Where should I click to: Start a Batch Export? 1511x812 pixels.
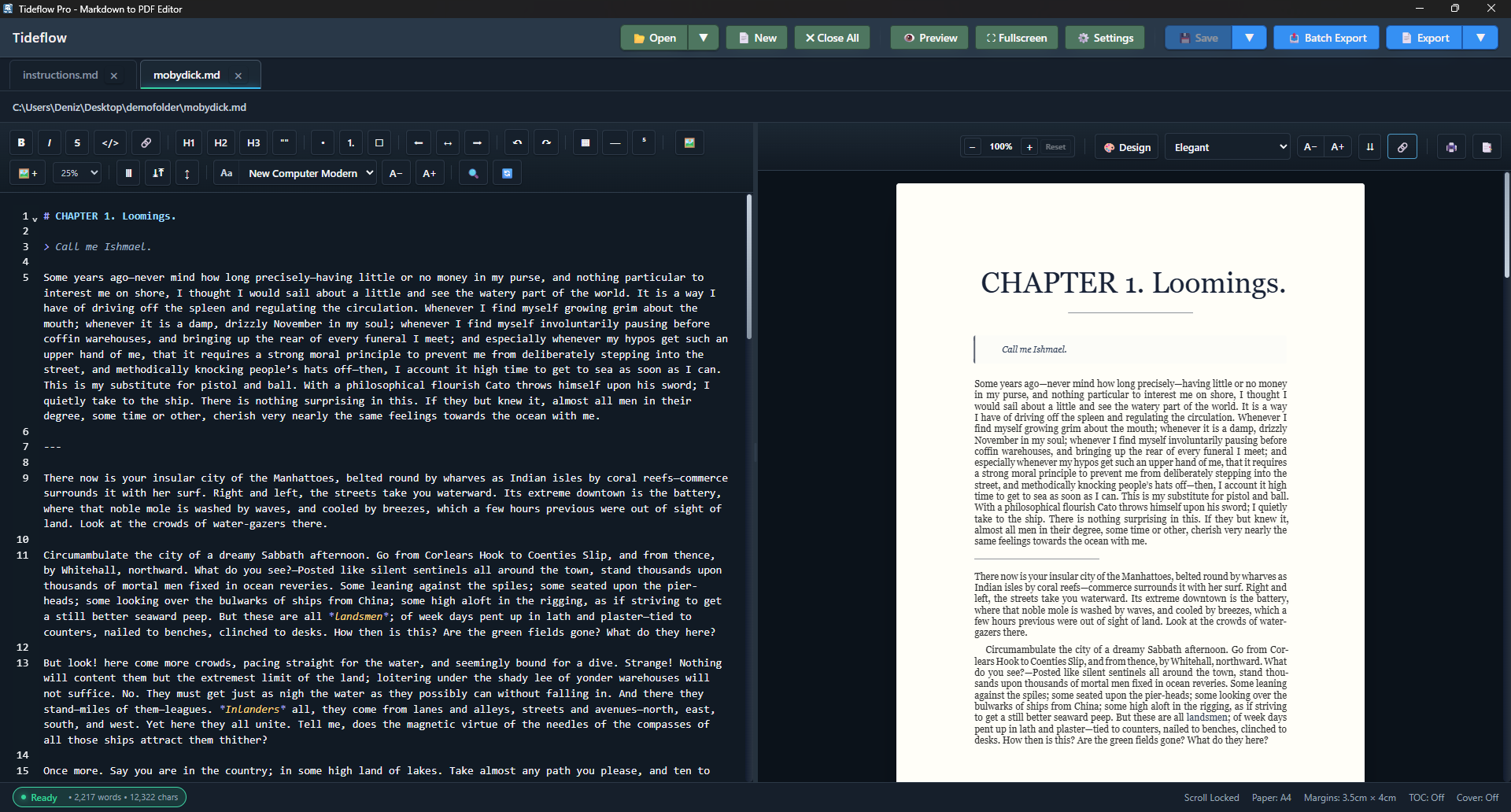[x=1325, y=37]
